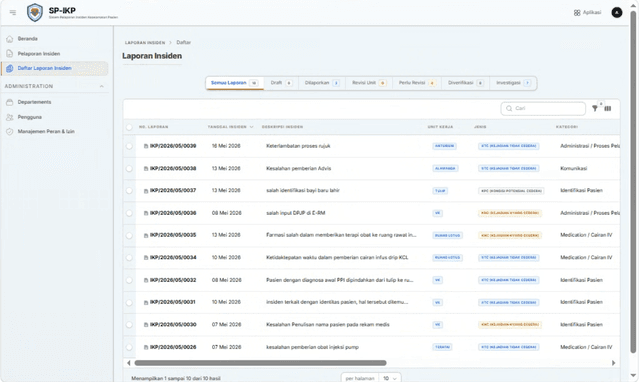
Task: Select the row checkbox for IKP/2026/05/0035
Action: tap(129, 235)
